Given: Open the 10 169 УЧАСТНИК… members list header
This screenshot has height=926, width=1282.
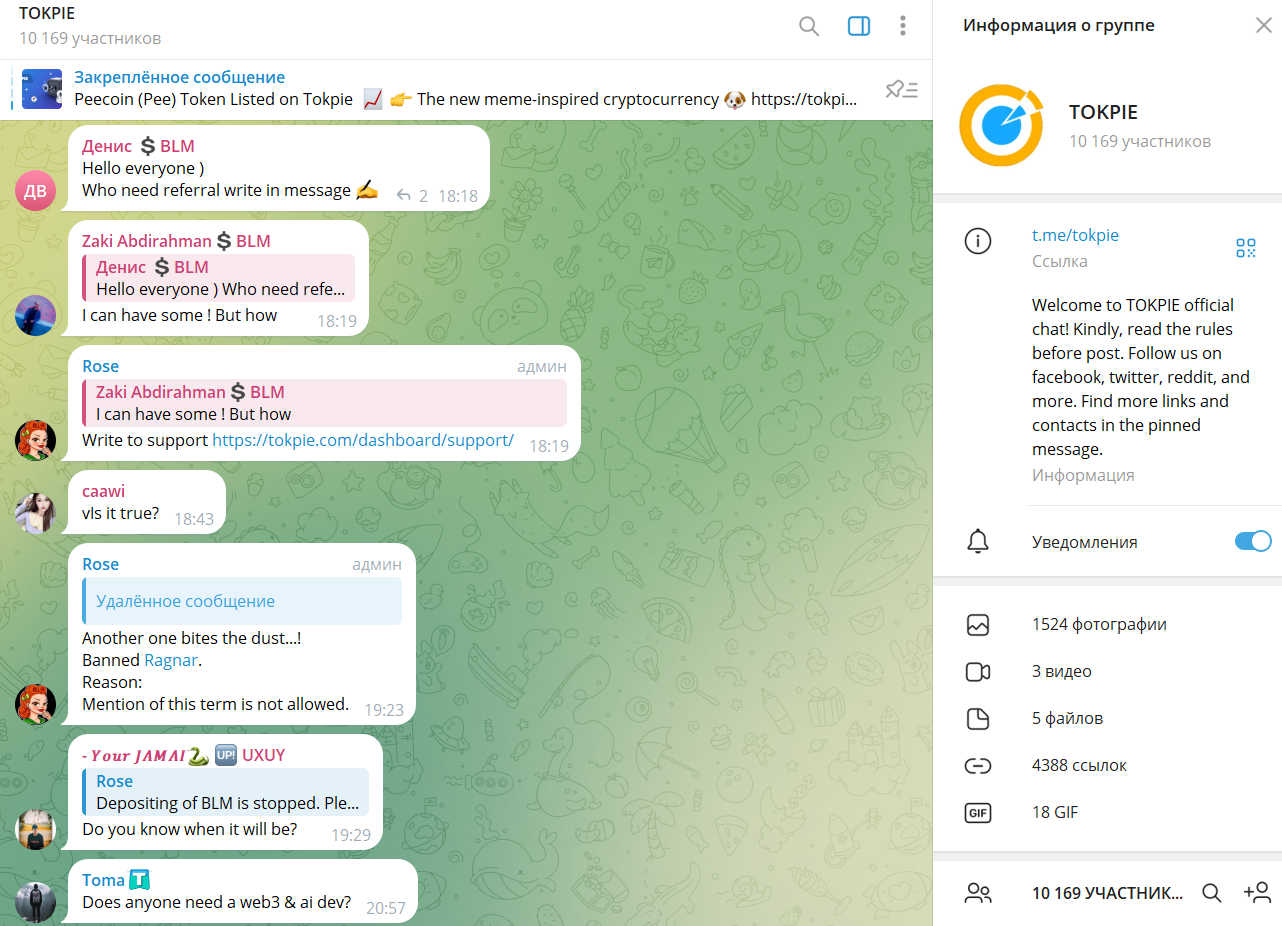Looking at the screenshot, I should pyautogui.click(x=1107, y=893).
